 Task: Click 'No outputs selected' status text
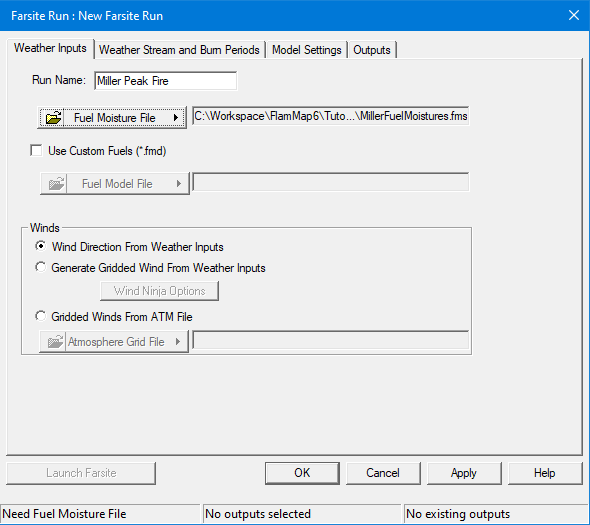pyautogui.click(x=258, y=514)
